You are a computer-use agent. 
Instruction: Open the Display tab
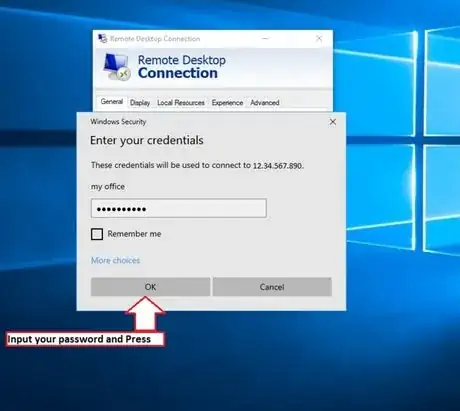click(x=140, y=103)
